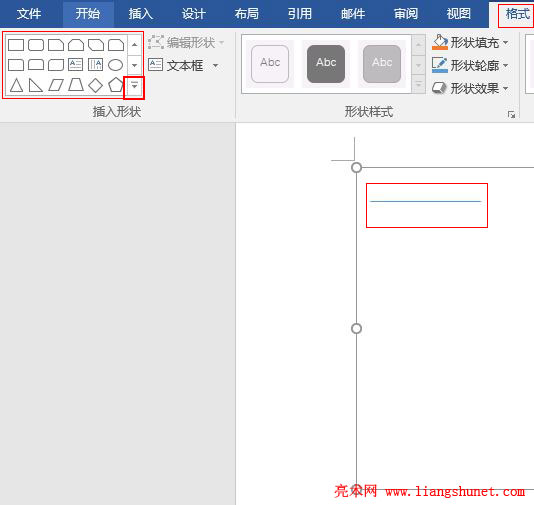Switch to the 布局 tab
The image size is (534, 505).
[x=247, y=14]
